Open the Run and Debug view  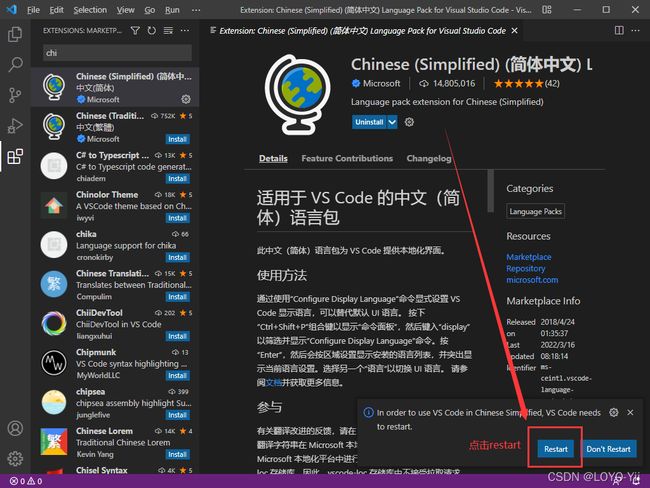tap(15, 126)
